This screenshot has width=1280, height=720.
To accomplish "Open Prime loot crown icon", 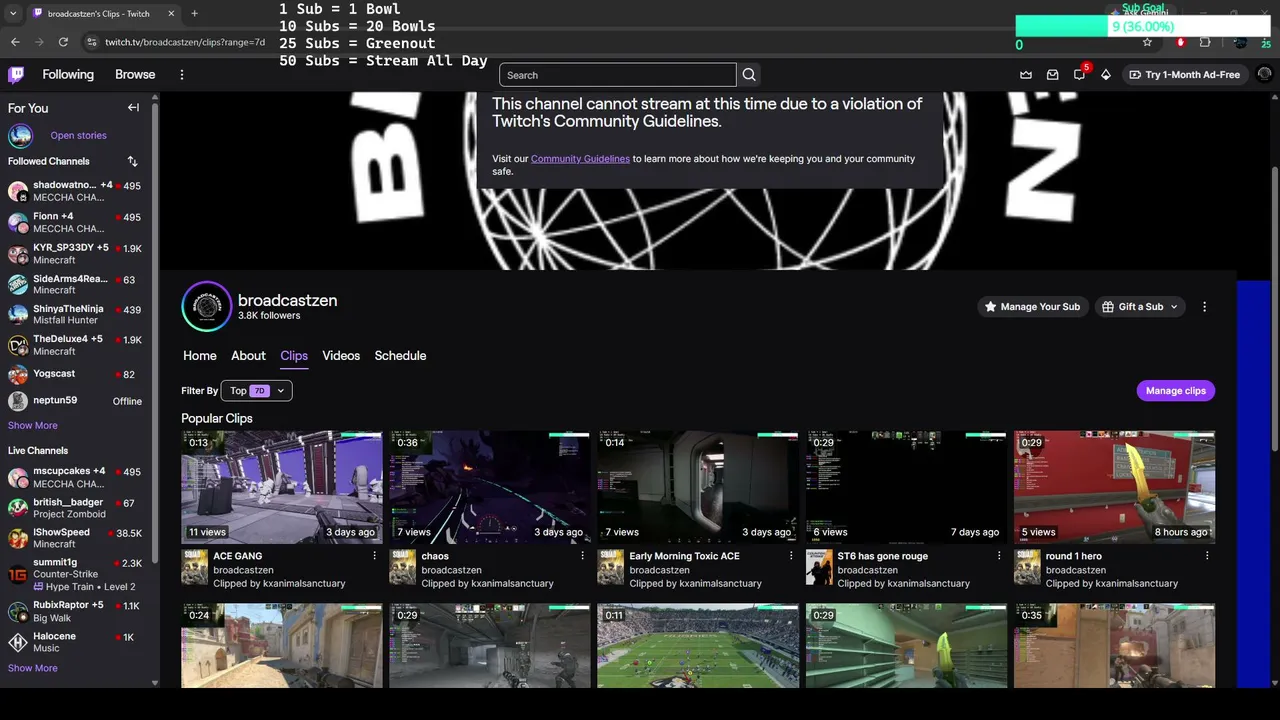I will pos(1026,75).
